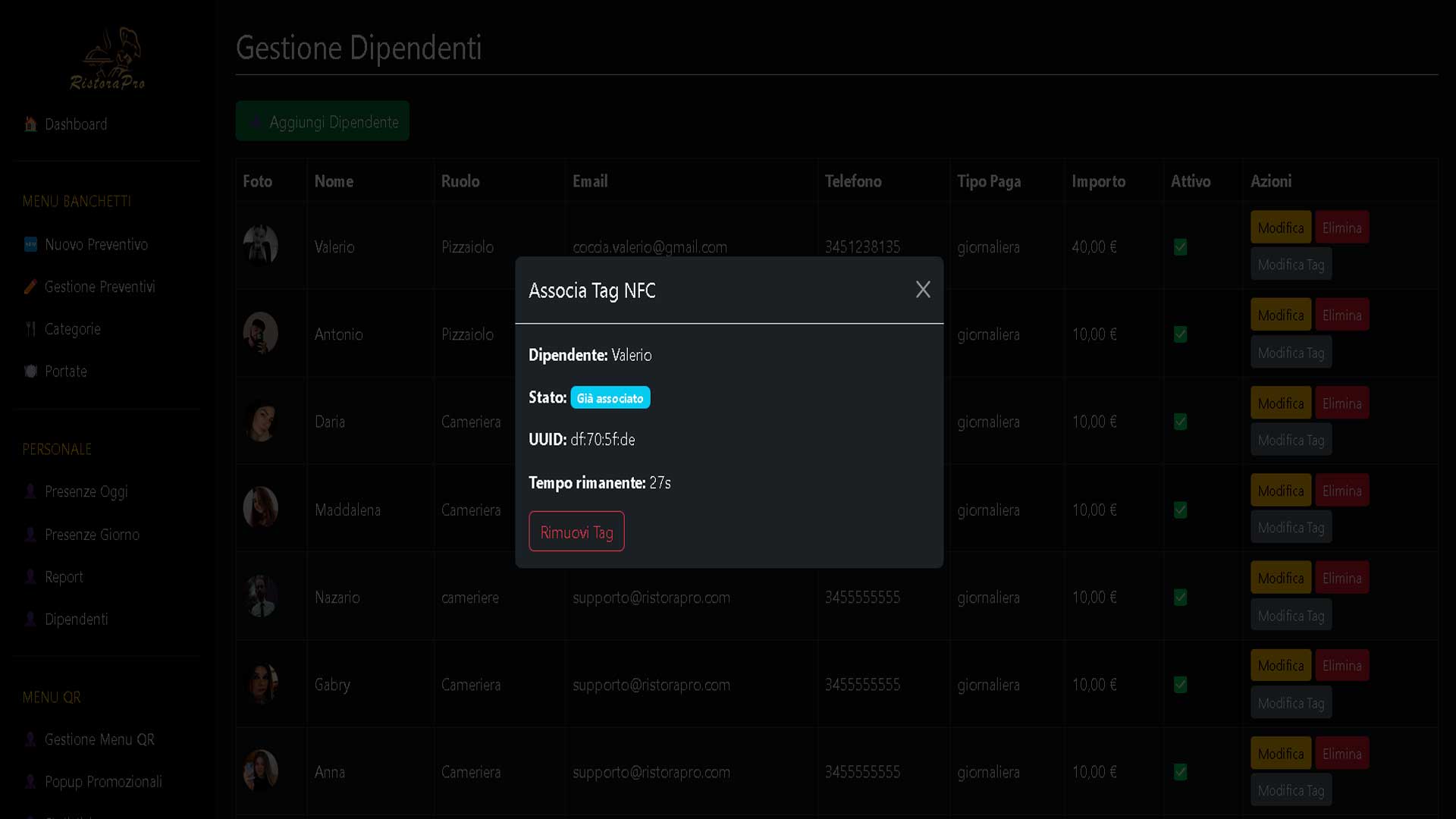The width and height of the screenshot is (1456, 819).
Task: Open Dipendenti in the sidebar
Action: [x=77, y=620]
